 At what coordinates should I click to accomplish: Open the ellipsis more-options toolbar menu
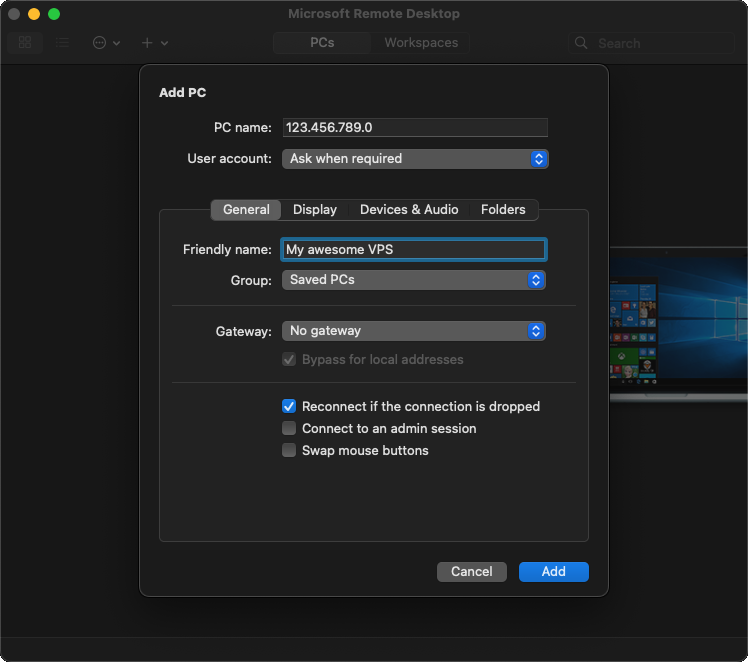coord(105,43)
